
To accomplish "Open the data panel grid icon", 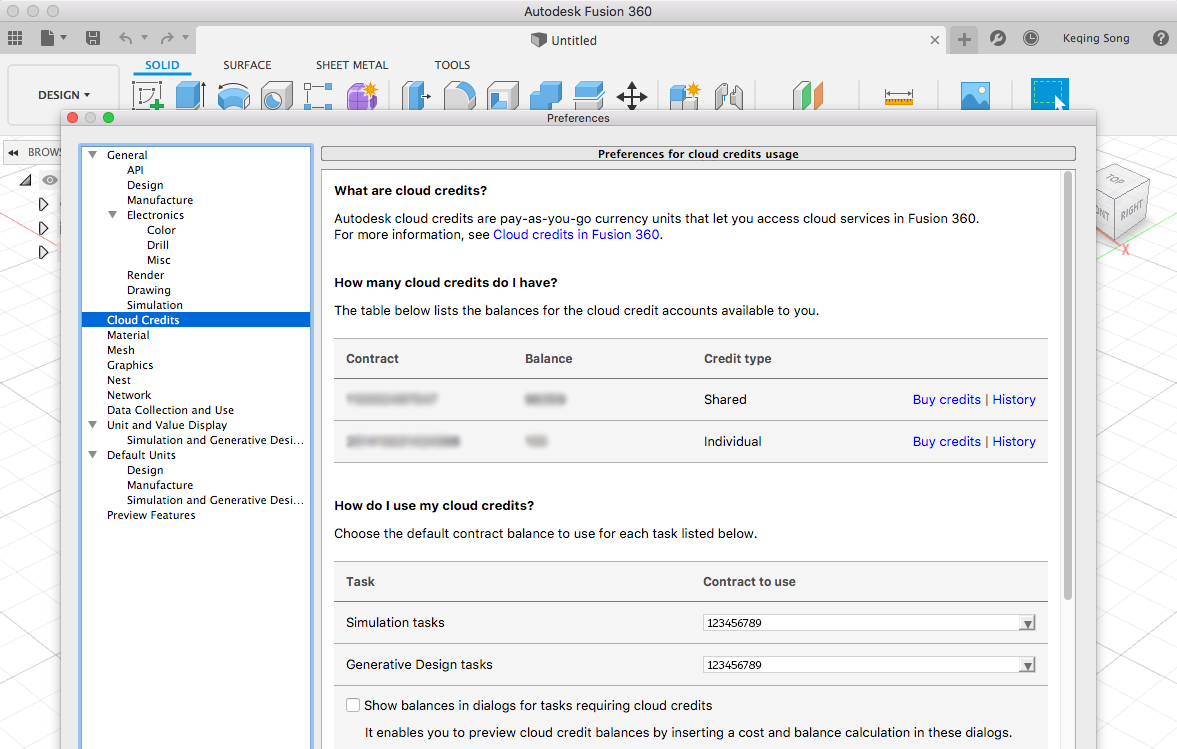I will pyautogui.click(x=15, y=38).
